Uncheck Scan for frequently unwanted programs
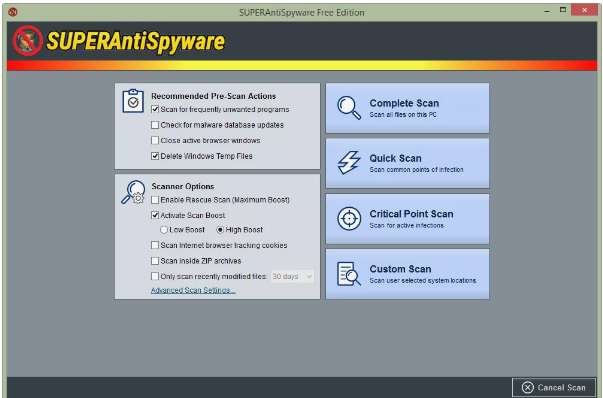Viewport: 603px width, 398px height. [155, 109]
